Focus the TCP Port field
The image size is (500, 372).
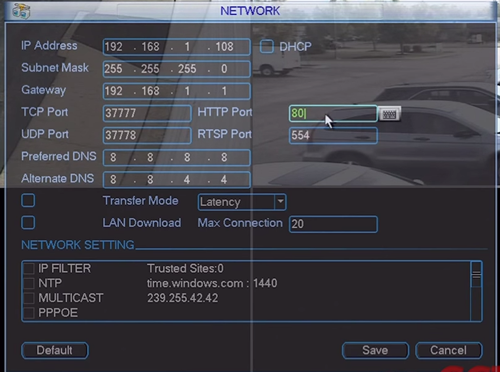pyautogui.click(x=147, y=113)
